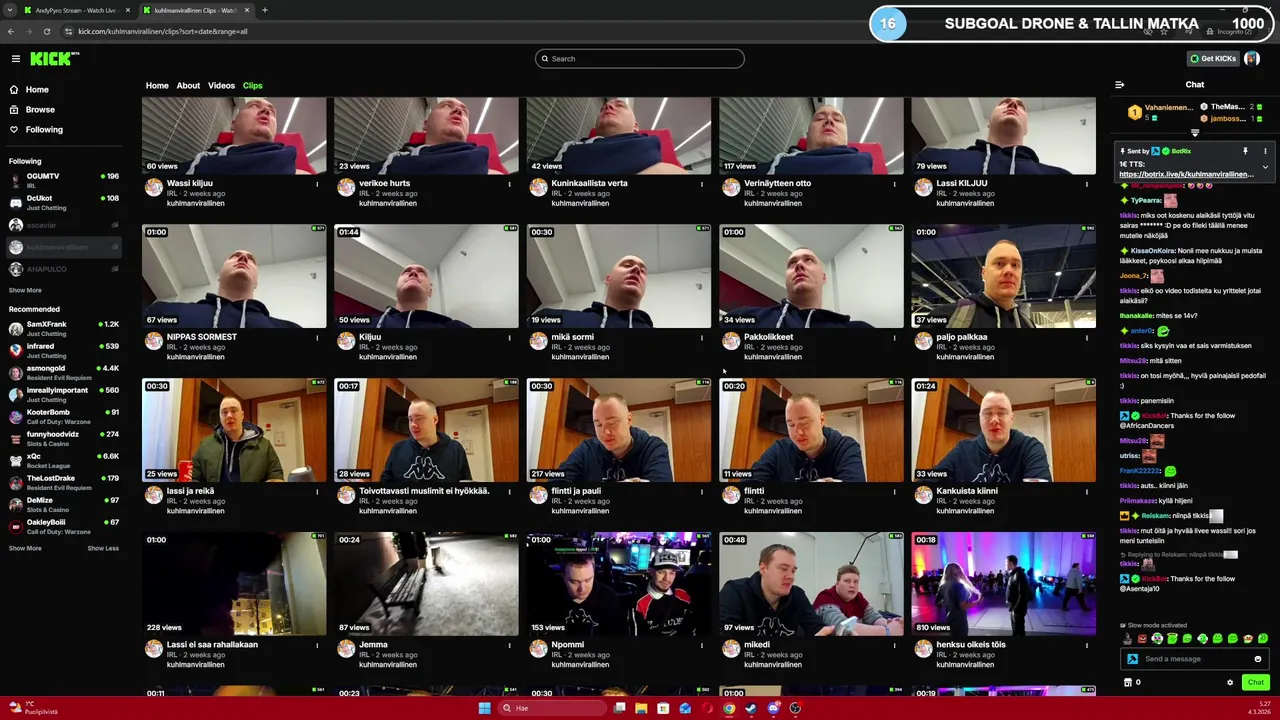The width and height of the screenshot is (1280, 720).
Task: Open the emoji picker in message box
Action: 1258,659
